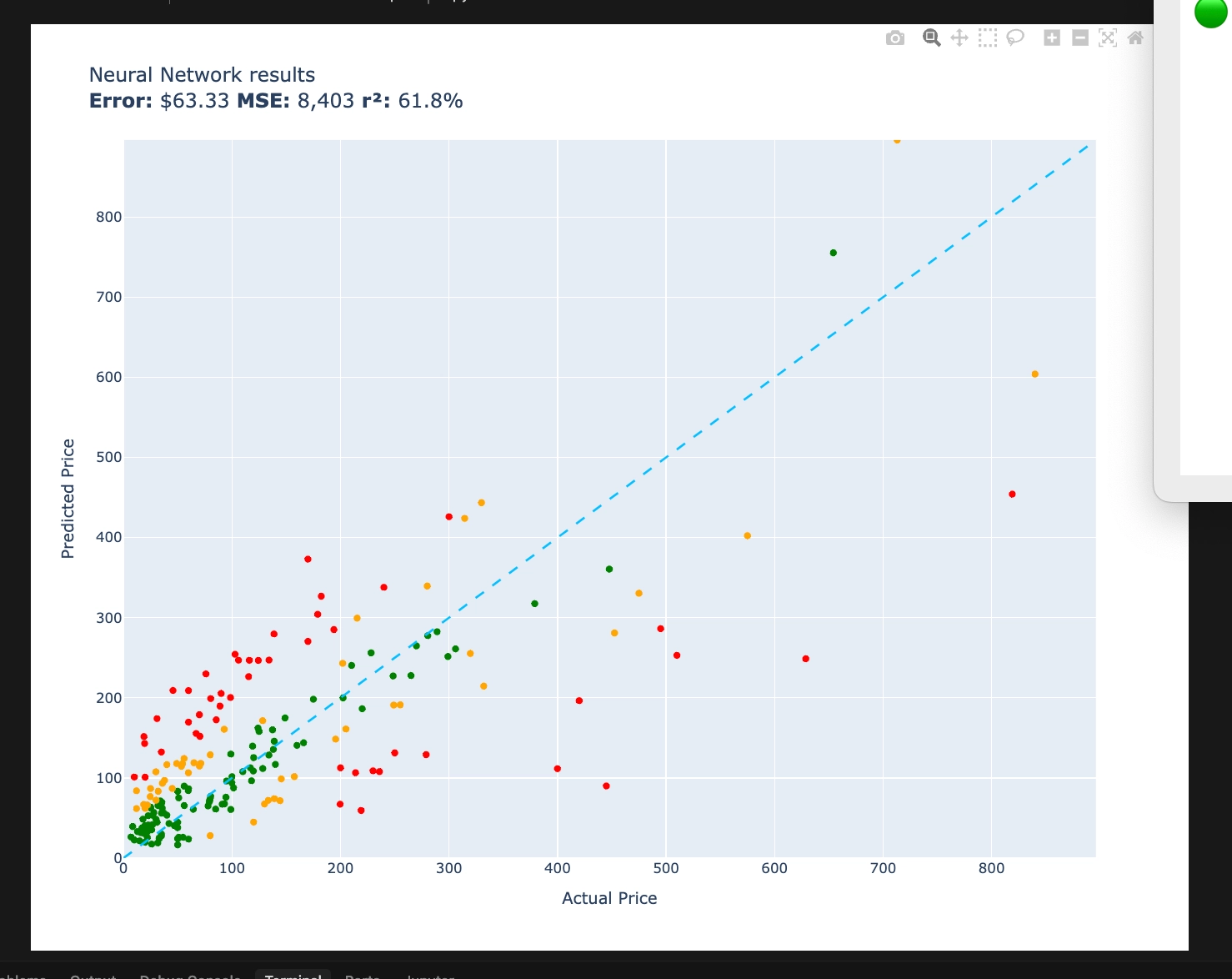Choose the Box Select dashed-square tool
Screen dimensions: 1232x979
(988, 38)
